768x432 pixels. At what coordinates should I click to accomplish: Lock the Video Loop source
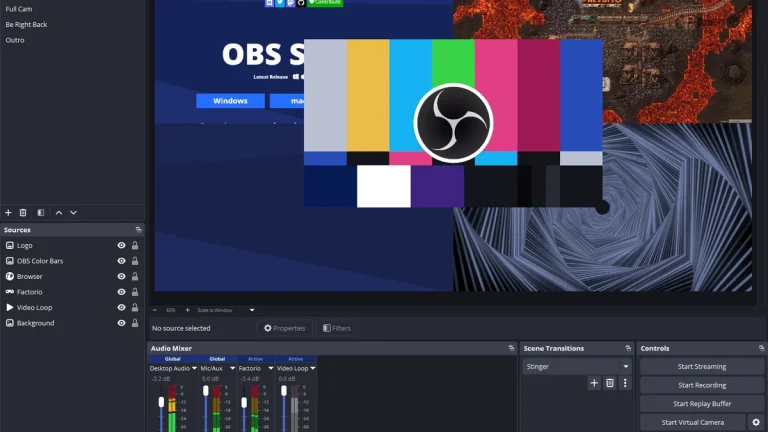click(x=135, y=308)
